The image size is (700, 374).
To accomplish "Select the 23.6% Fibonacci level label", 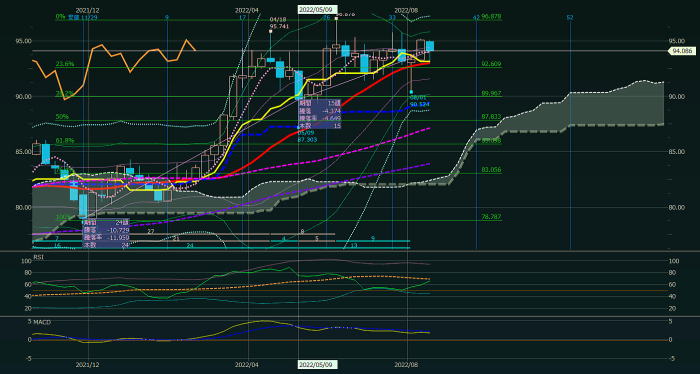I will [65, 64].
